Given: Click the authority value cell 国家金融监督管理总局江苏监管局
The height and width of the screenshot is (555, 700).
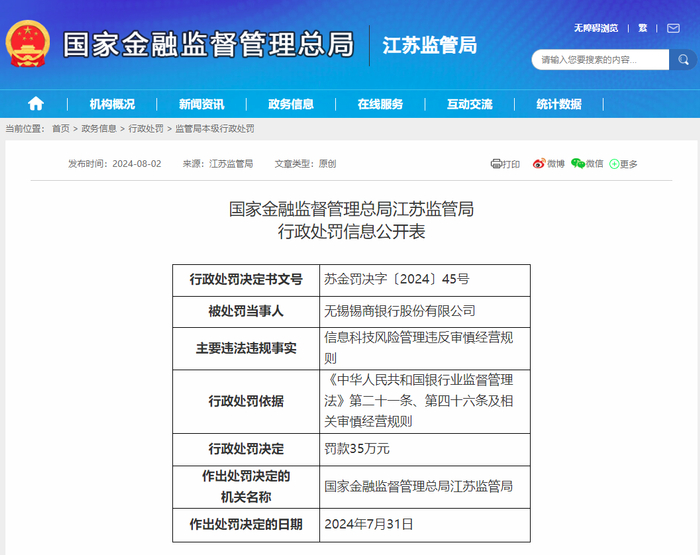Looking at the screenshot, I should click(425, 487).
